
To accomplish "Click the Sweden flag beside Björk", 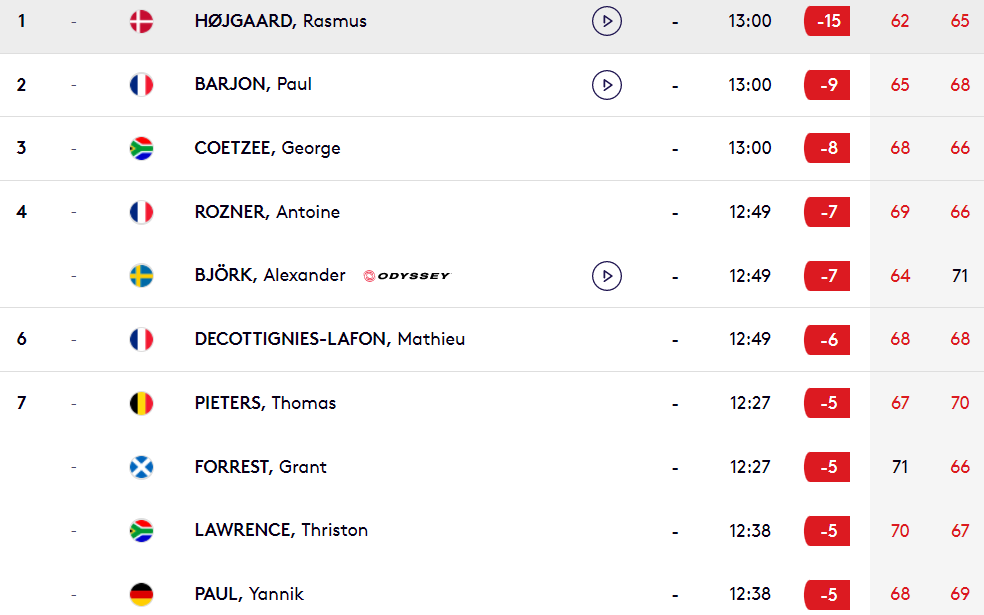I will (141, 275).
